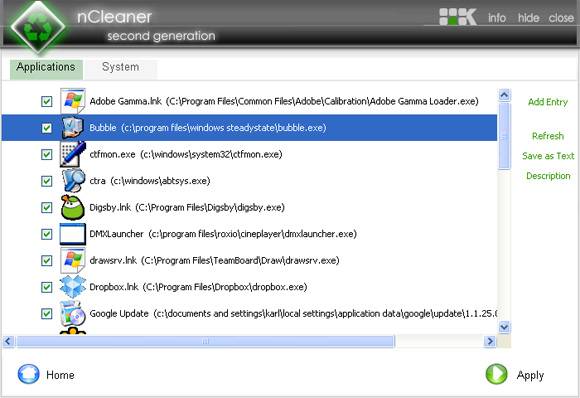
Task: Disable the DMXLauncher checkbox
Action: [47, 234]
